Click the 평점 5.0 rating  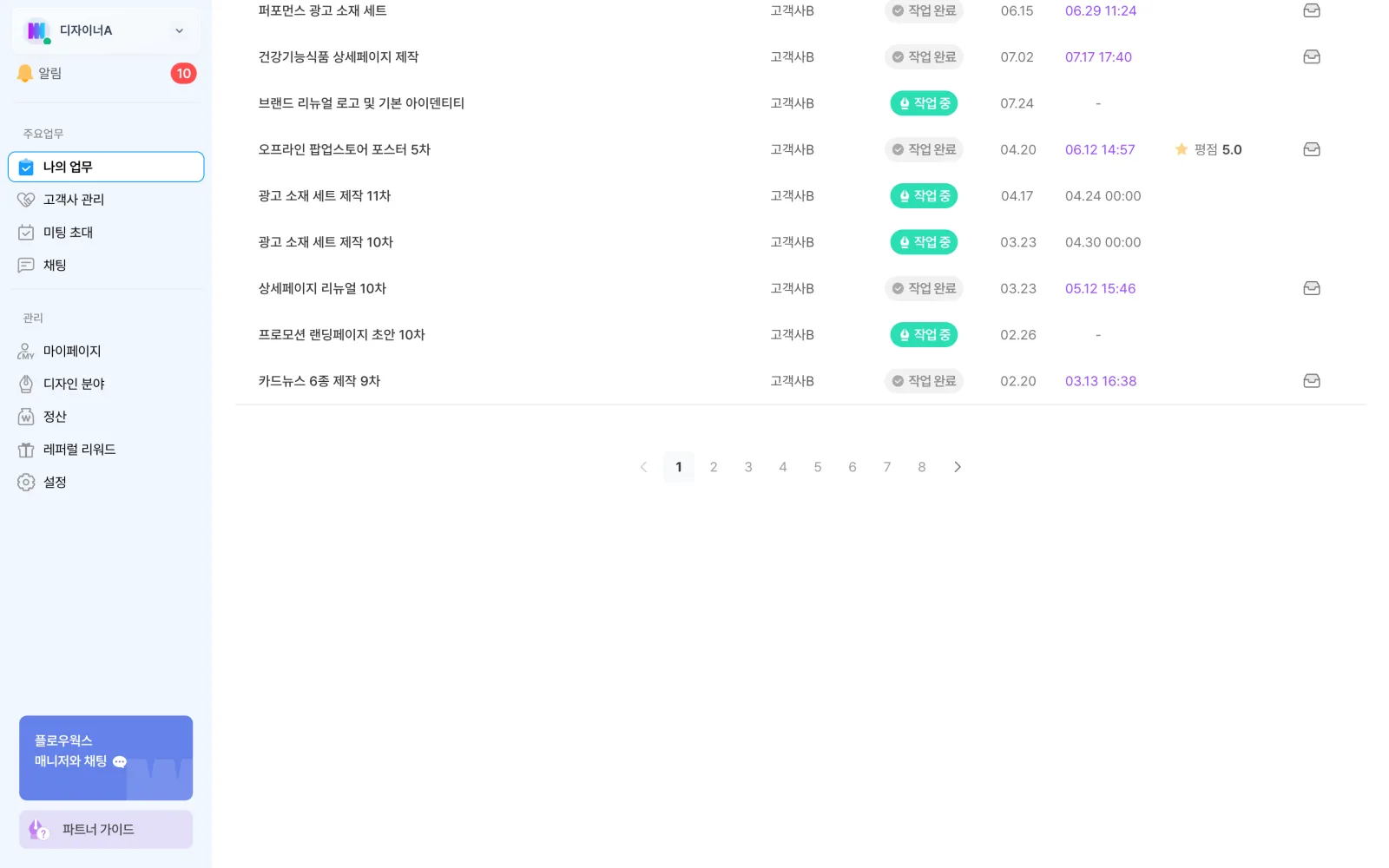point(1208,149)
